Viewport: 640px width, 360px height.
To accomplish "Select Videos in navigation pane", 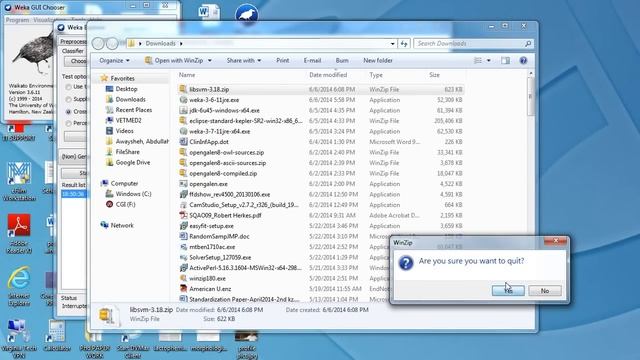I will [124, 131].
